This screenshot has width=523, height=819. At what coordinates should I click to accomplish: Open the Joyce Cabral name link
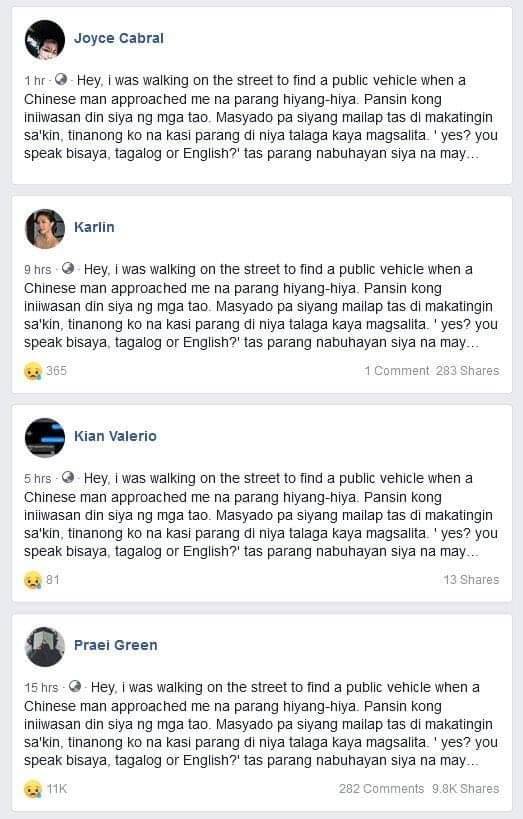[x=119, y=38]
